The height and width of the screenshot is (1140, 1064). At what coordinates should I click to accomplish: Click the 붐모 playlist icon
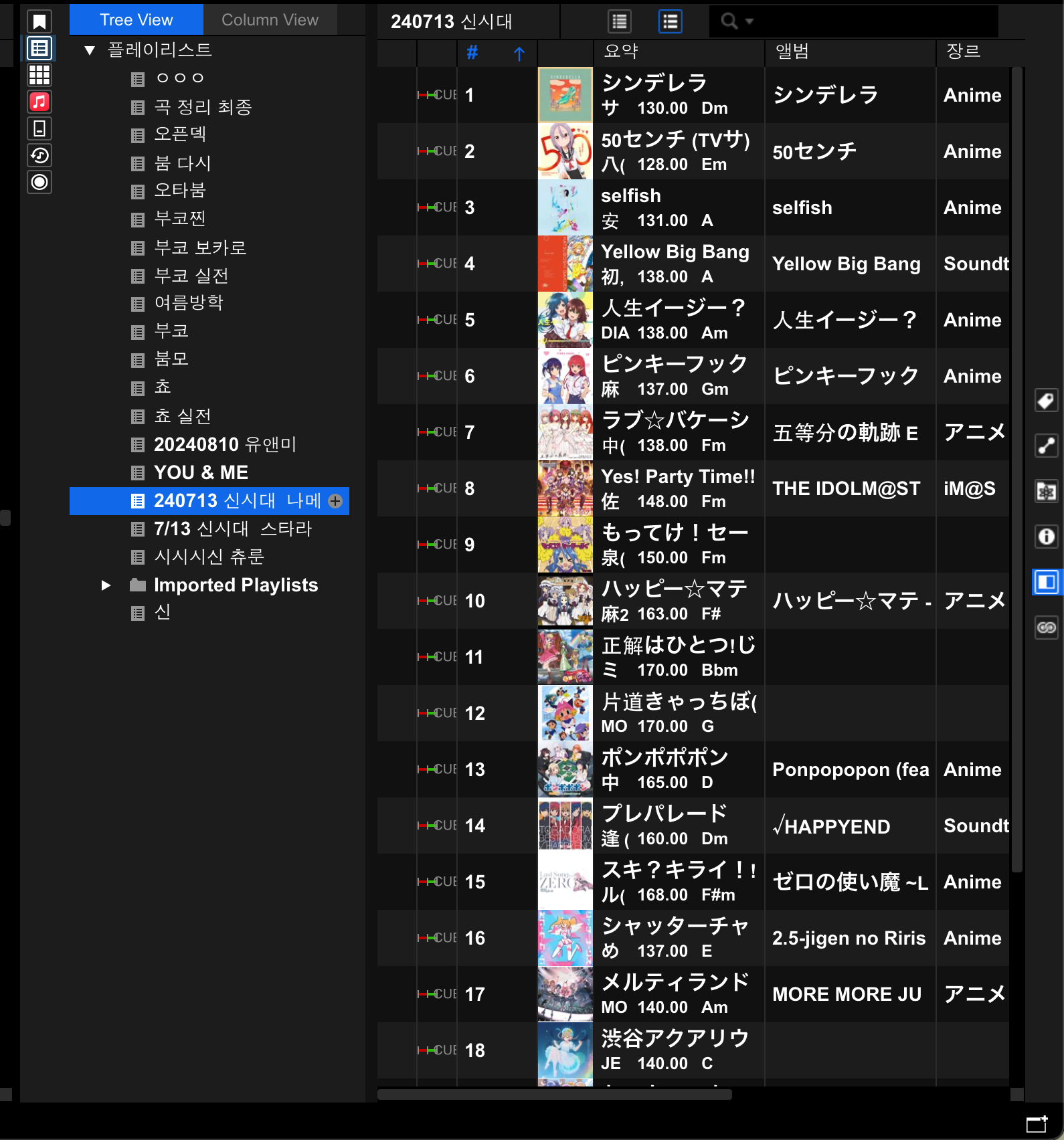138,361
